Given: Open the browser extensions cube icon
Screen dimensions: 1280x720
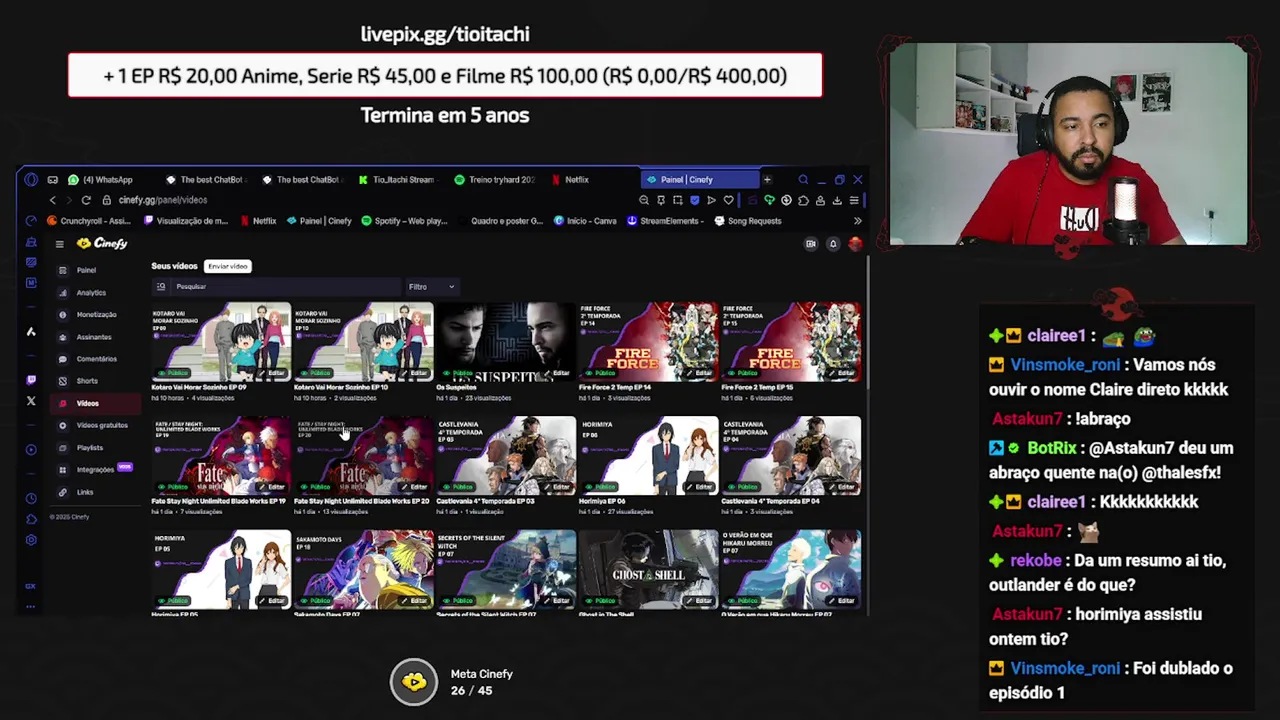Looking at the screenshot, I should tap(803, 200).
